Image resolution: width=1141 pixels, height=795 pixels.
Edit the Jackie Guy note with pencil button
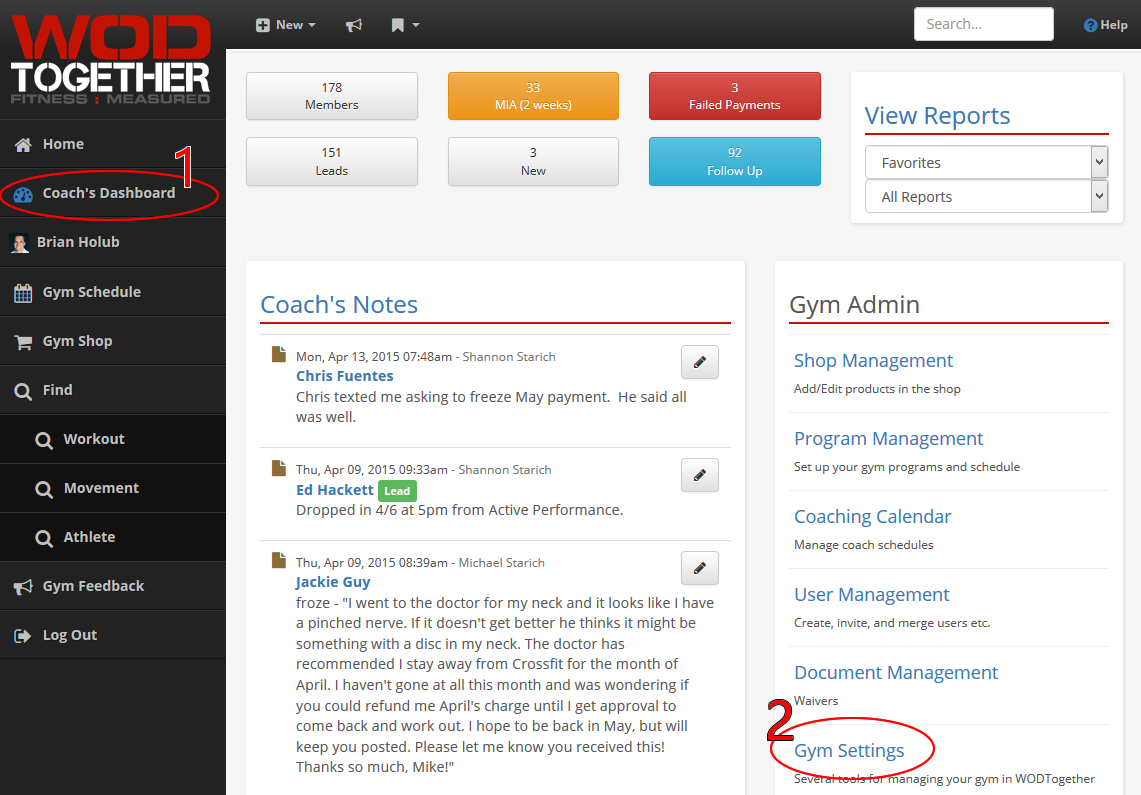click(x=699, y=568)
